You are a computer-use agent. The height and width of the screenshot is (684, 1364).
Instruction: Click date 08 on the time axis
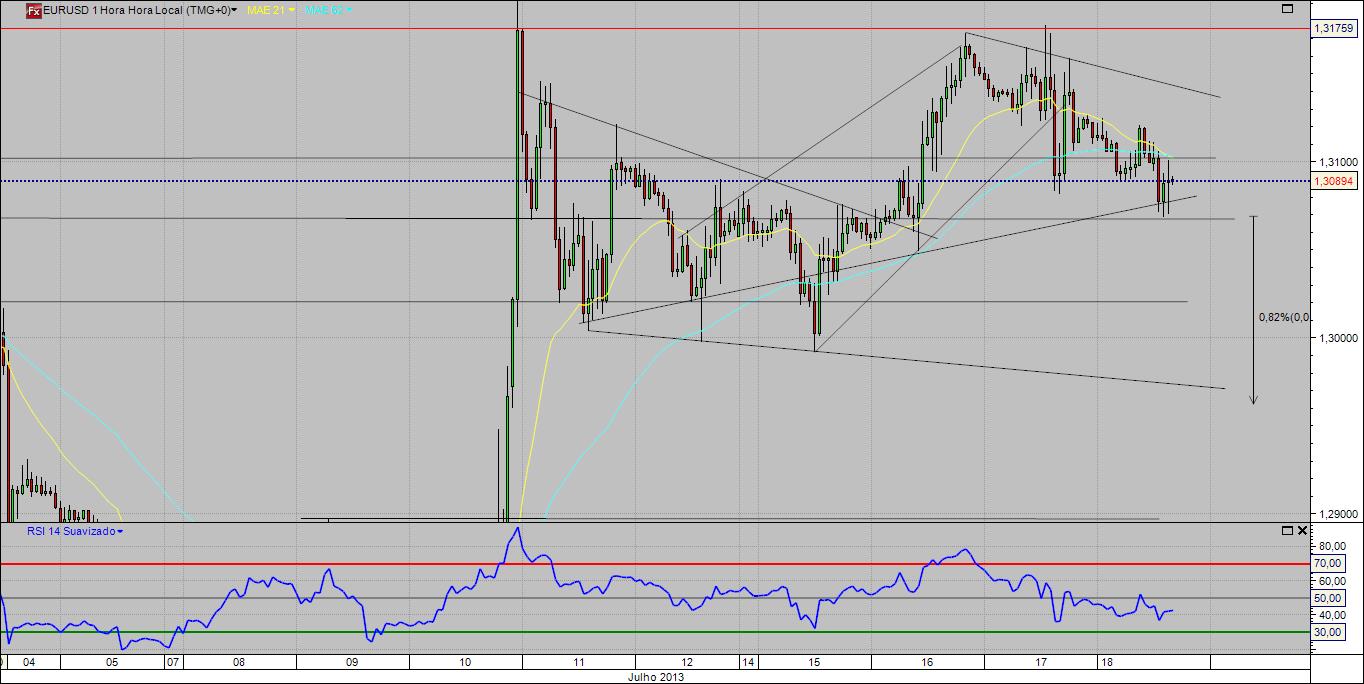click(x=239, y=662)
